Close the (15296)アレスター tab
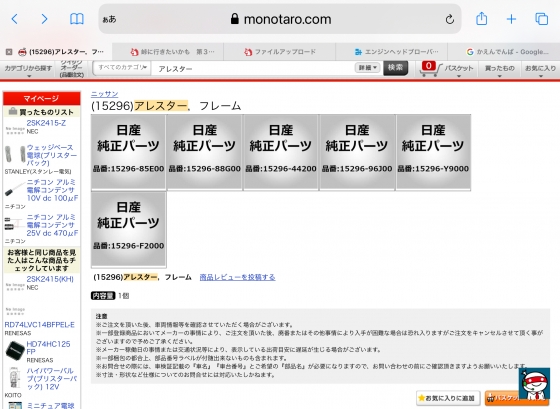The height and width of the screenshot is (409, 560). 9,52
